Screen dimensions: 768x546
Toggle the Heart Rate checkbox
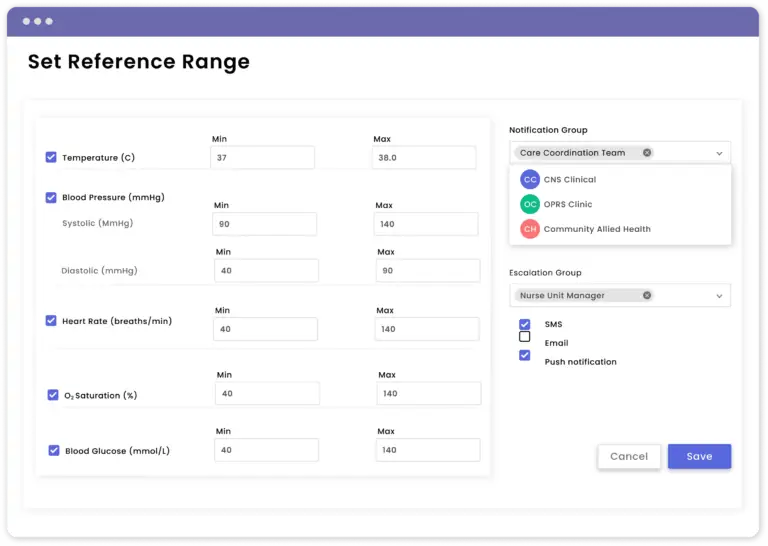click(x=51, y=321)
